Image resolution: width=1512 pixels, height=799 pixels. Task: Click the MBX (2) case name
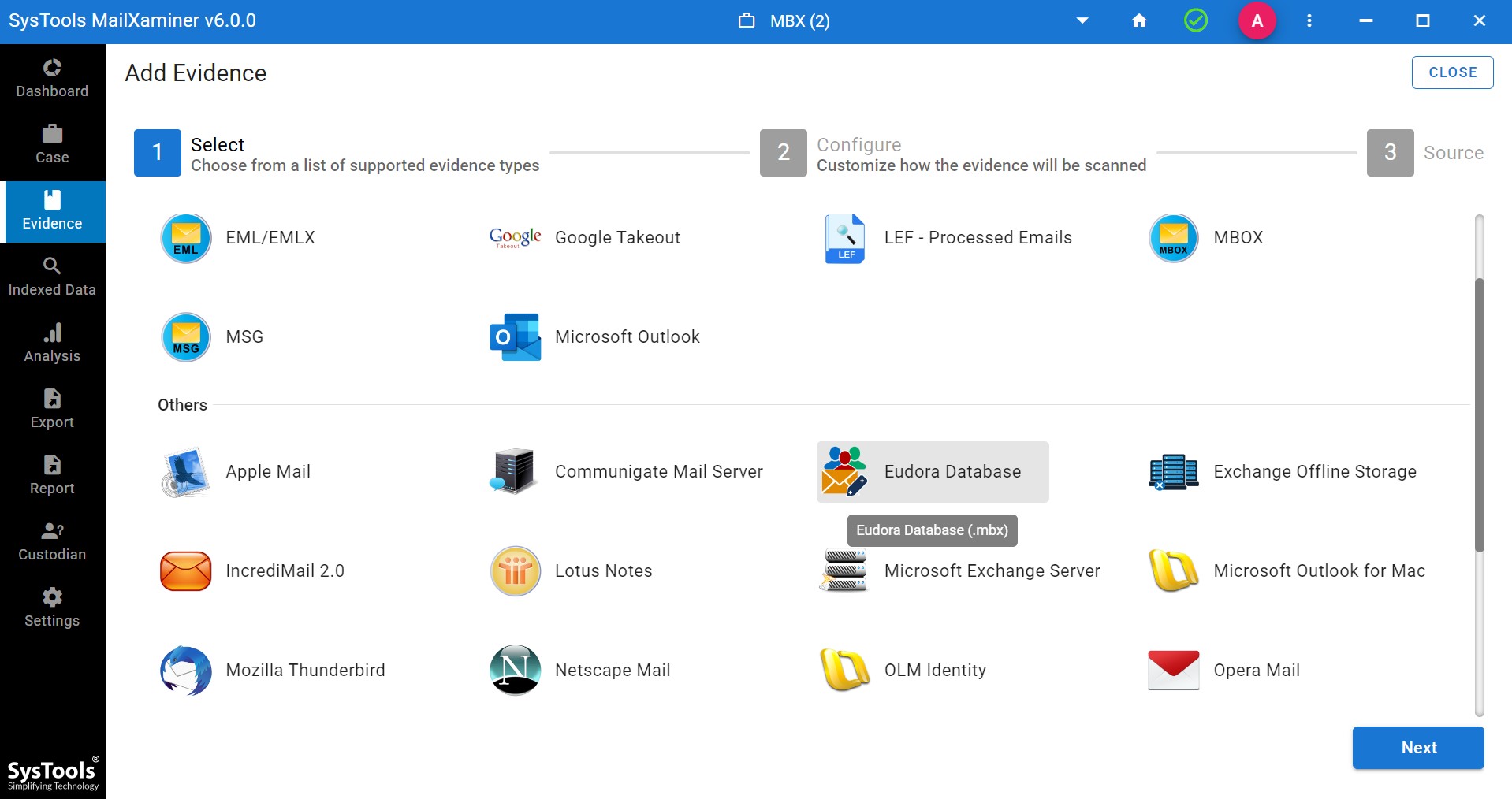pos(799,21)
